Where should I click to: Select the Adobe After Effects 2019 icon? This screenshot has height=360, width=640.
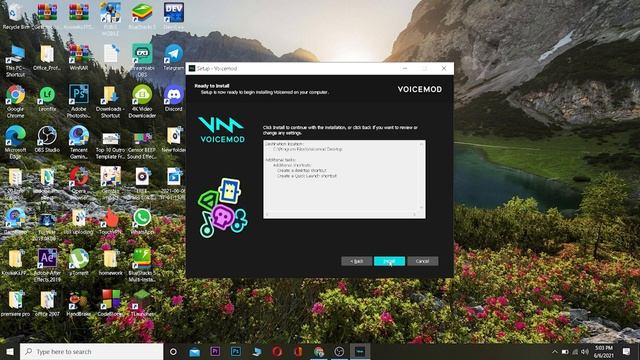[x=47, y=265]
